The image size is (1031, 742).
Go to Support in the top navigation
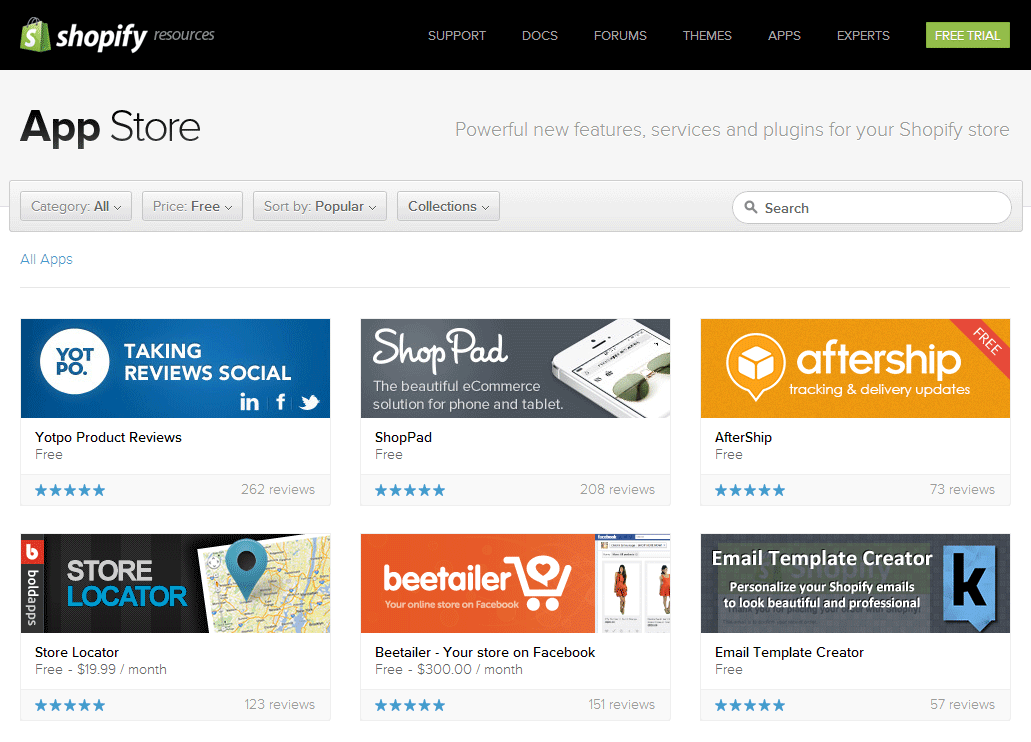click(456, 36)
